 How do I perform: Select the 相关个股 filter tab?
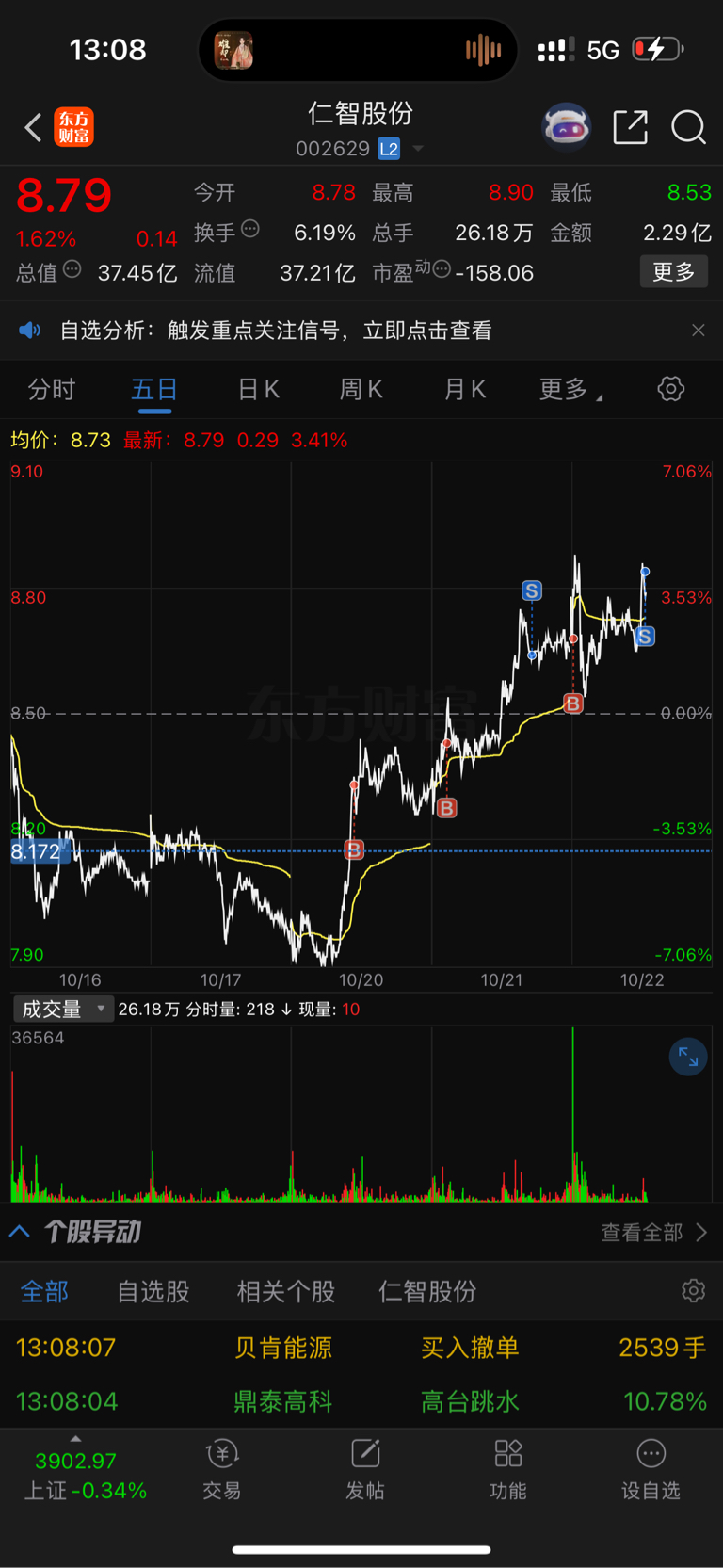pos(286,1291)
